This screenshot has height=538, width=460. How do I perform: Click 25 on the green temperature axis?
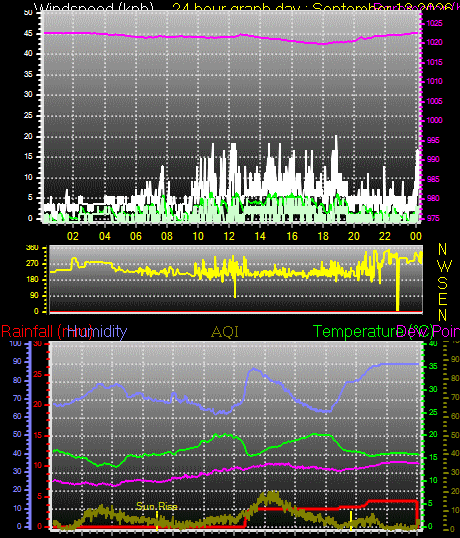click(433, 412)
